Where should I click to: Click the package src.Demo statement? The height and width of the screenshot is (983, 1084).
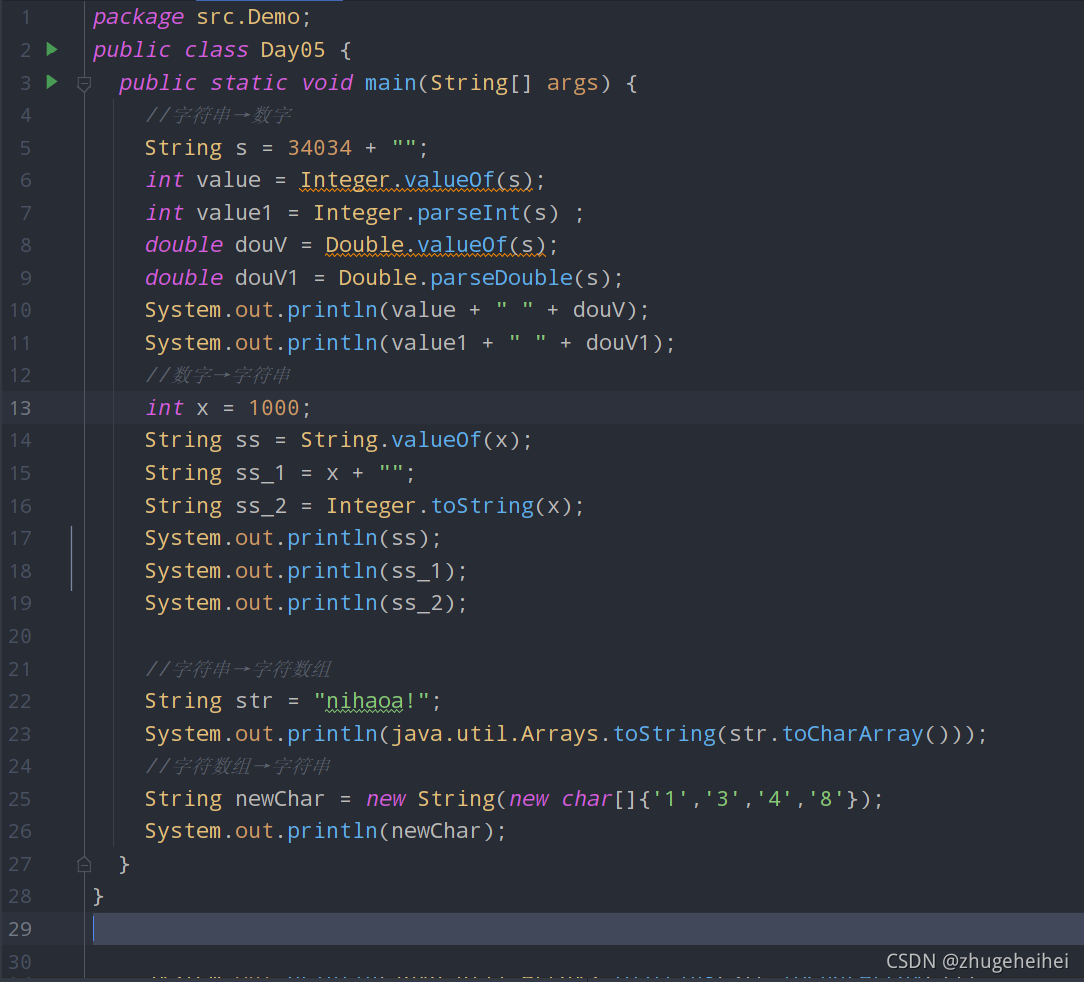point(199,16)
